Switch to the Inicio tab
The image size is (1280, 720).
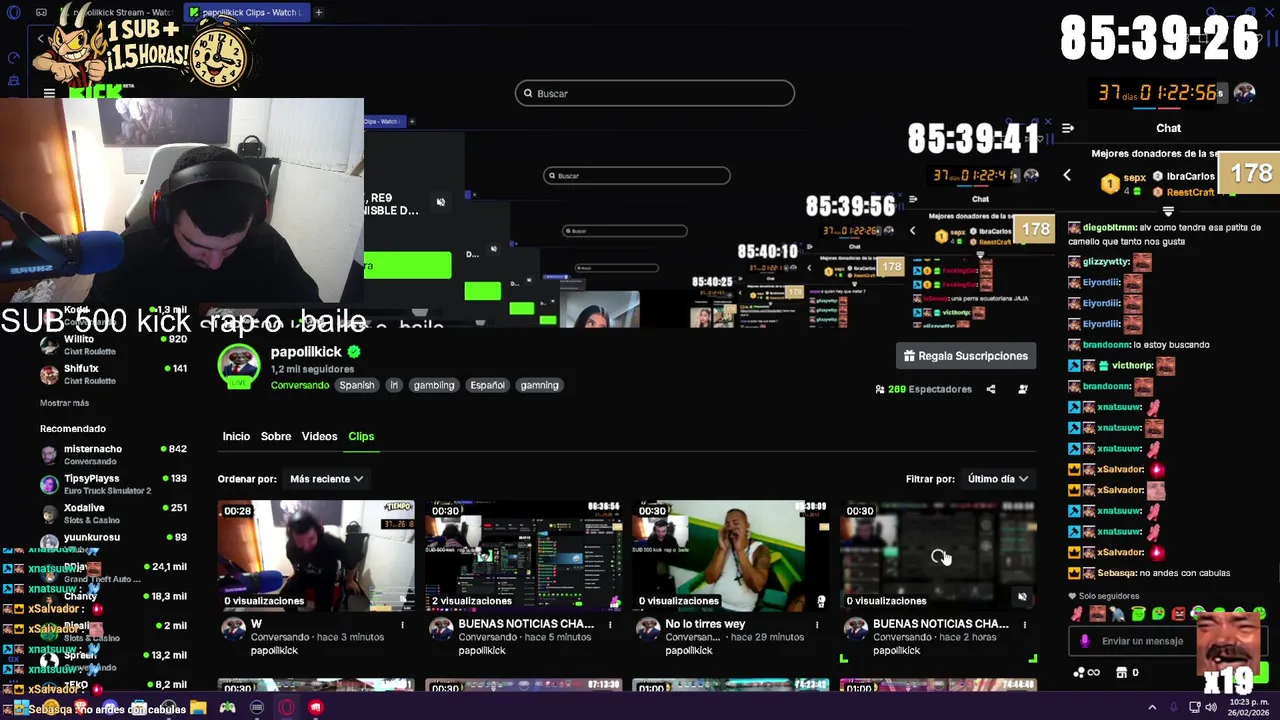click(236, 436)
